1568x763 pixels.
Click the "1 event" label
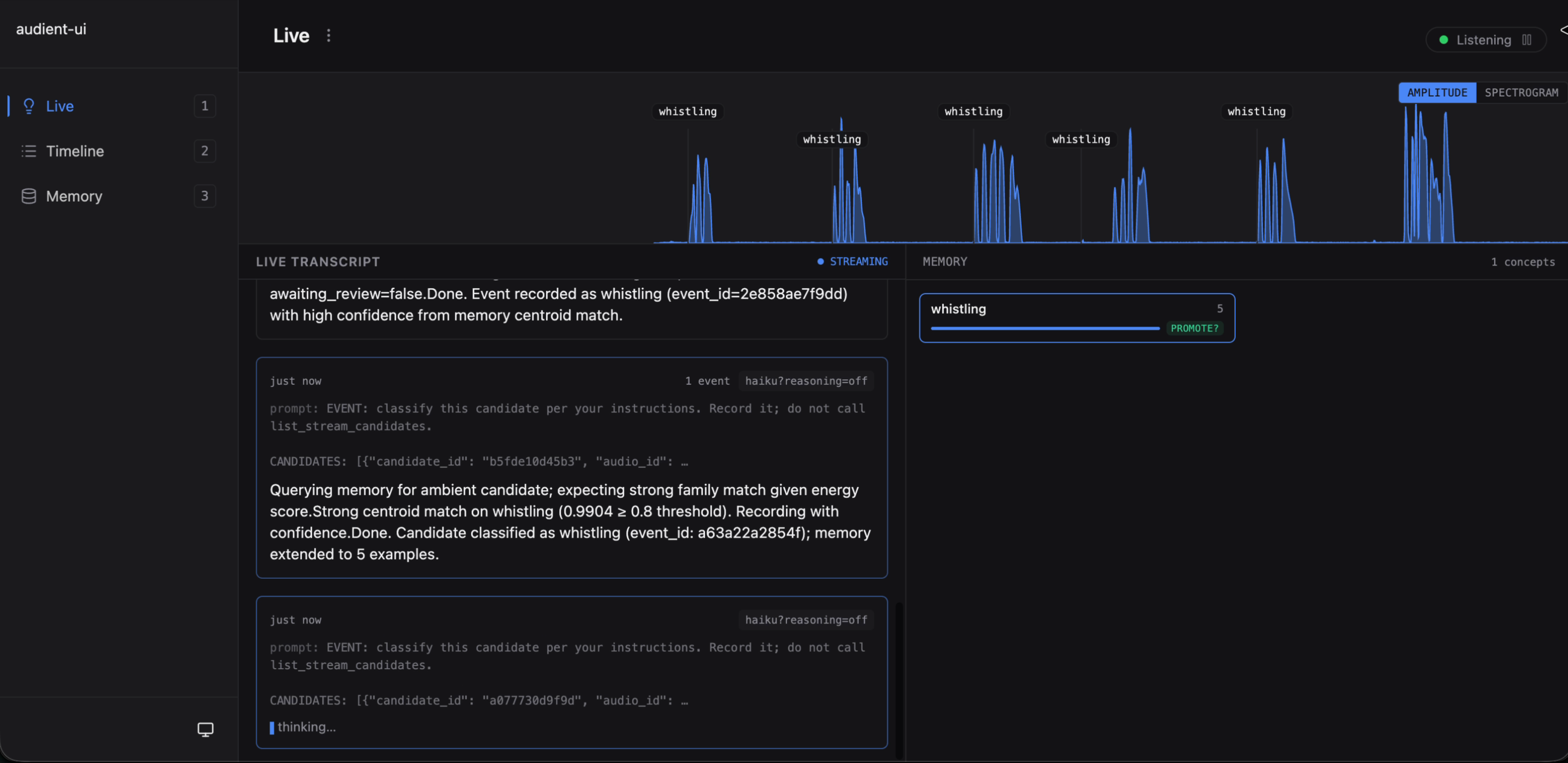[707, 380]
